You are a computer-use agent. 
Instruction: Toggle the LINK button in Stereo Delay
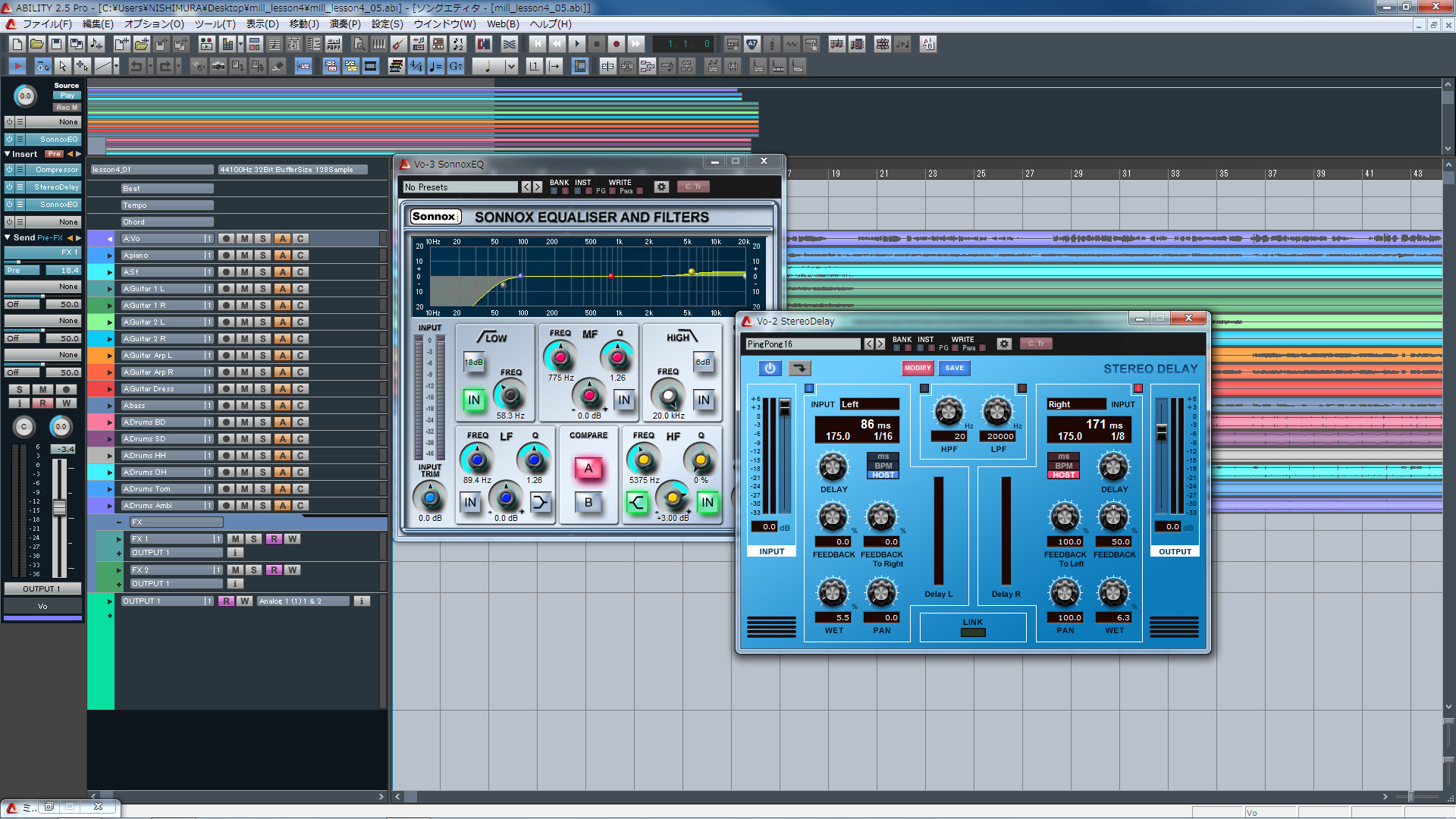973,632
